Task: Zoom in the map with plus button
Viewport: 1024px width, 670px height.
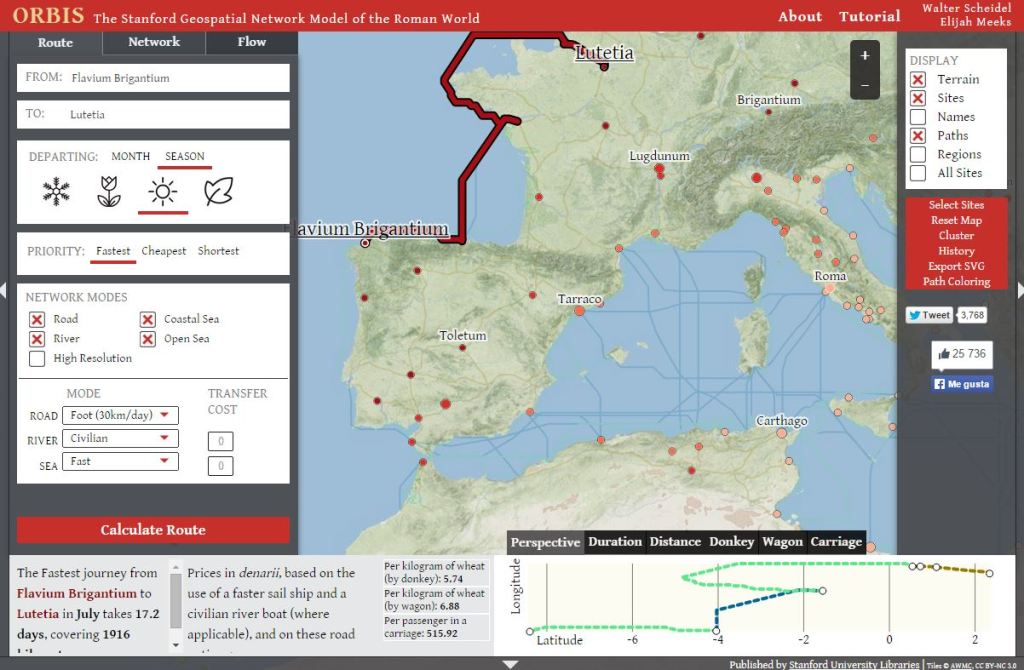Action: (x=864, y=56)
